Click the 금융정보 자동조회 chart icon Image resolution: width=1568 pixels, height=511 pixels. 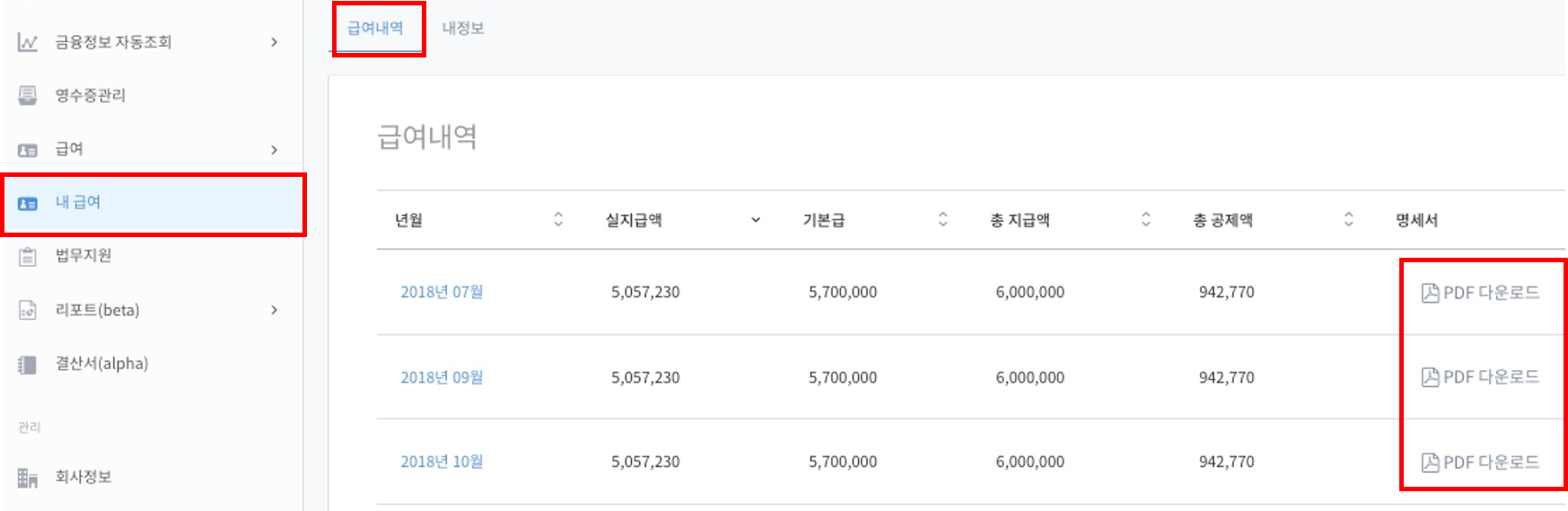[x=28, y=42]
